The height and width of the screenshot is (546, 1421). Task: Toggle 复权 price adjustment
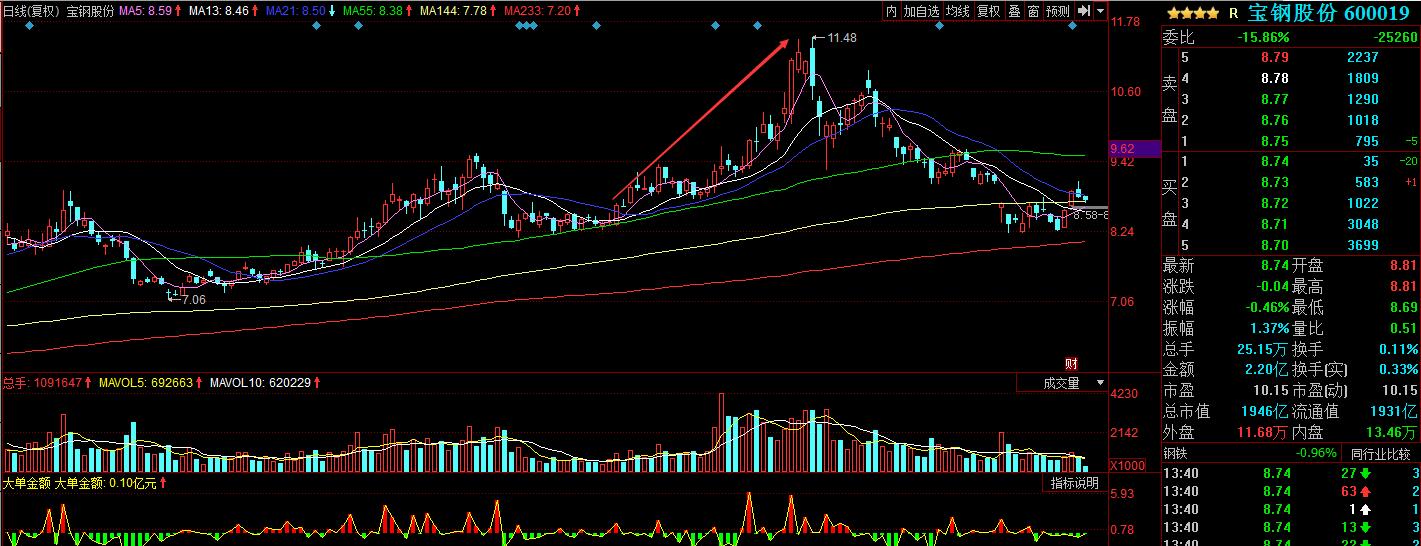point(989,11)
